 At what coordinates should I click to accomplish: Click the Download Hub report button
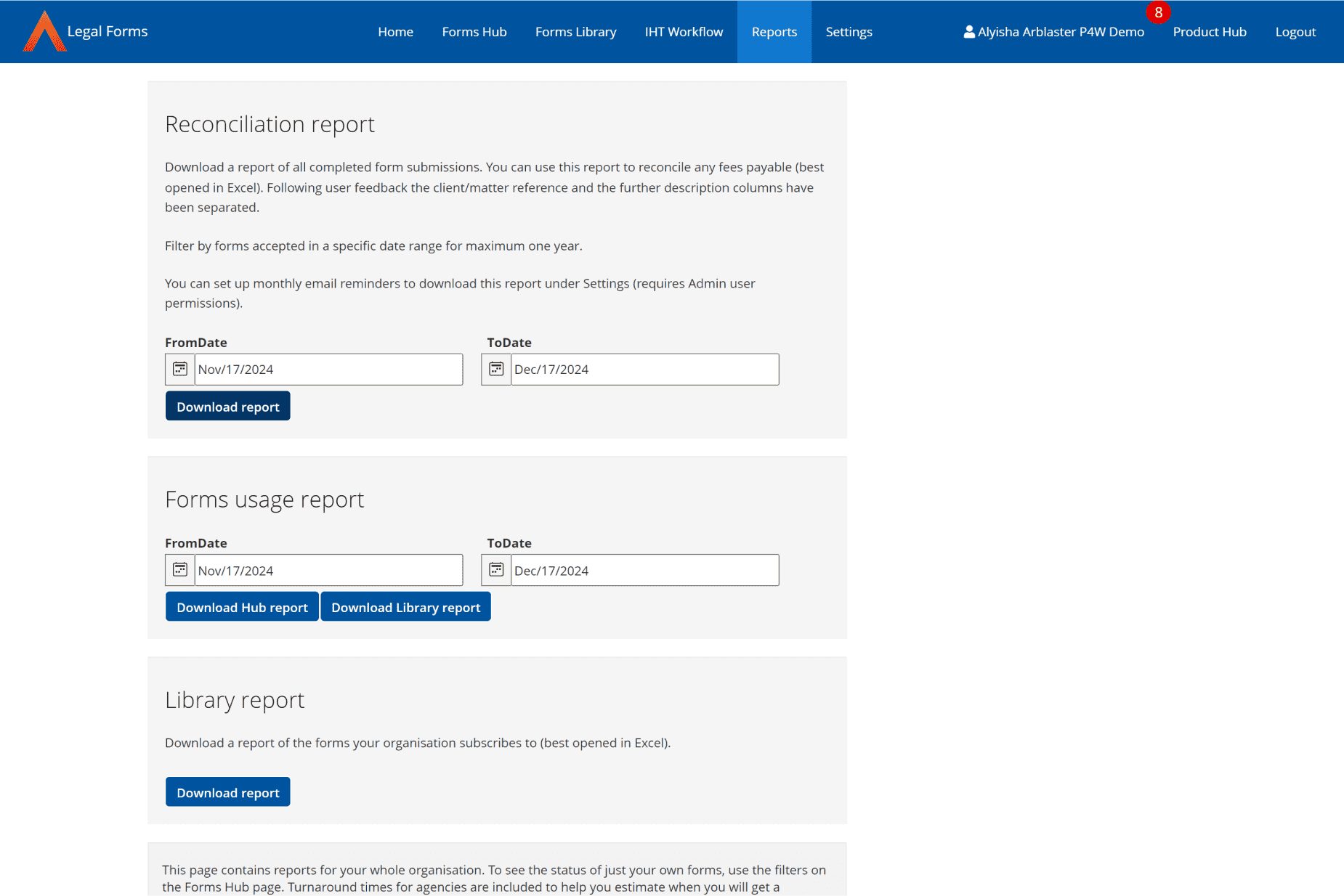(x=242, y=607)
